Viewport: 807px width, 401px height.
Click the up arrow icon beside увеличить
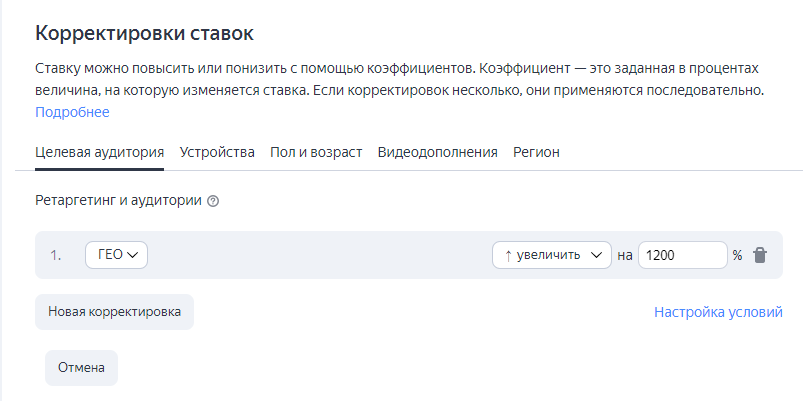point(508,255)
